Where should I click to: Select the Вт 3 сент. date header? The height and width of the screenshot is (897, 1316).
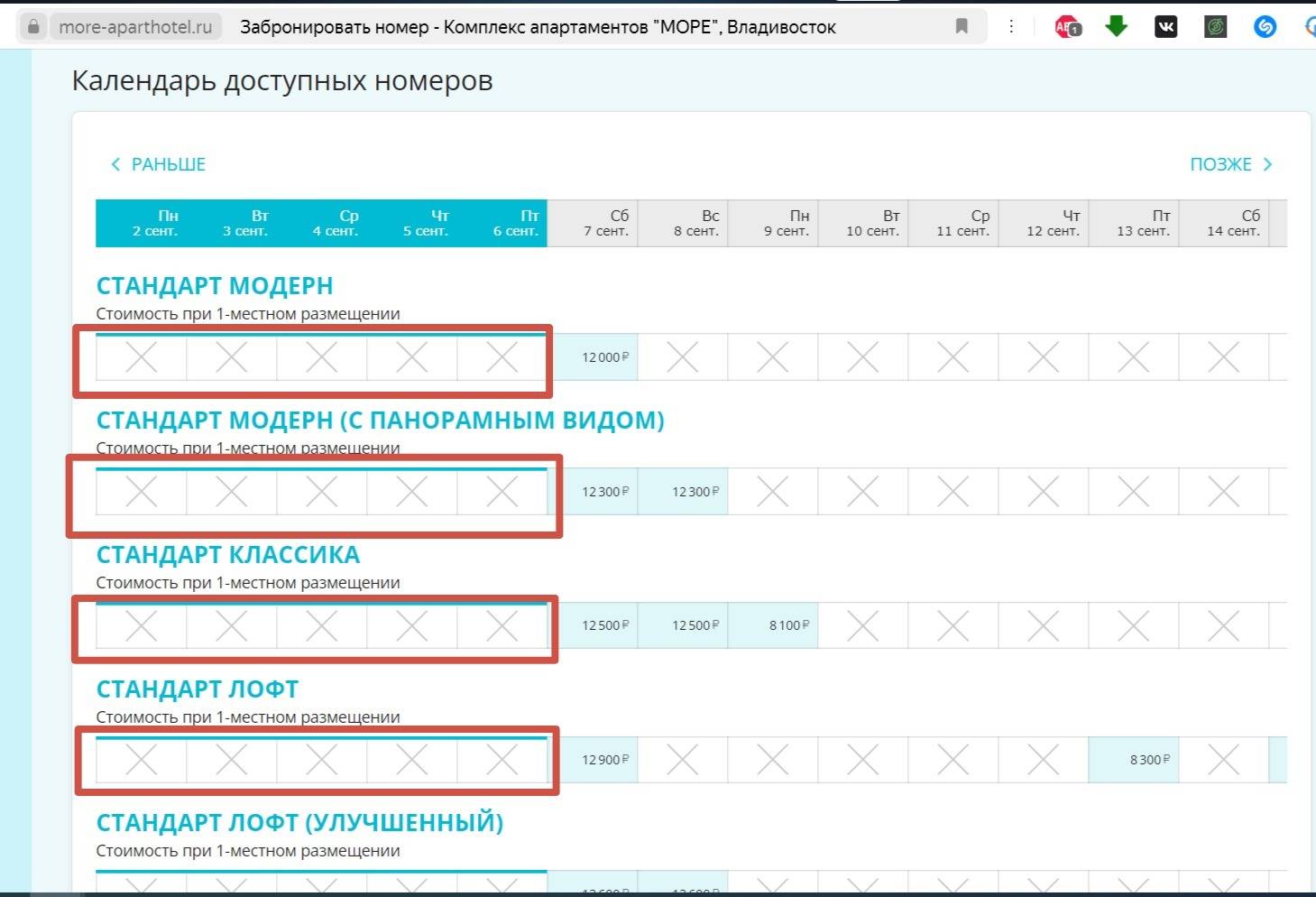point(232,223)
